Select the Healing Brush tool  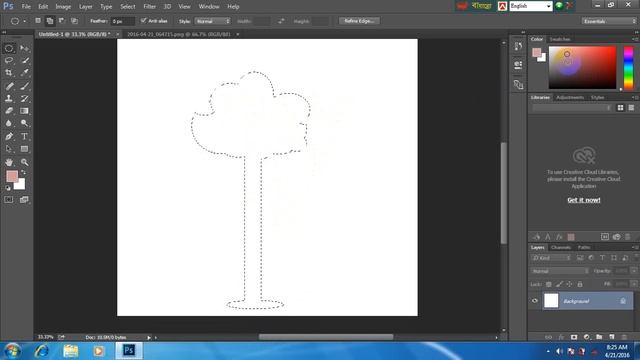pyautogui.click(x=9, y=86)
